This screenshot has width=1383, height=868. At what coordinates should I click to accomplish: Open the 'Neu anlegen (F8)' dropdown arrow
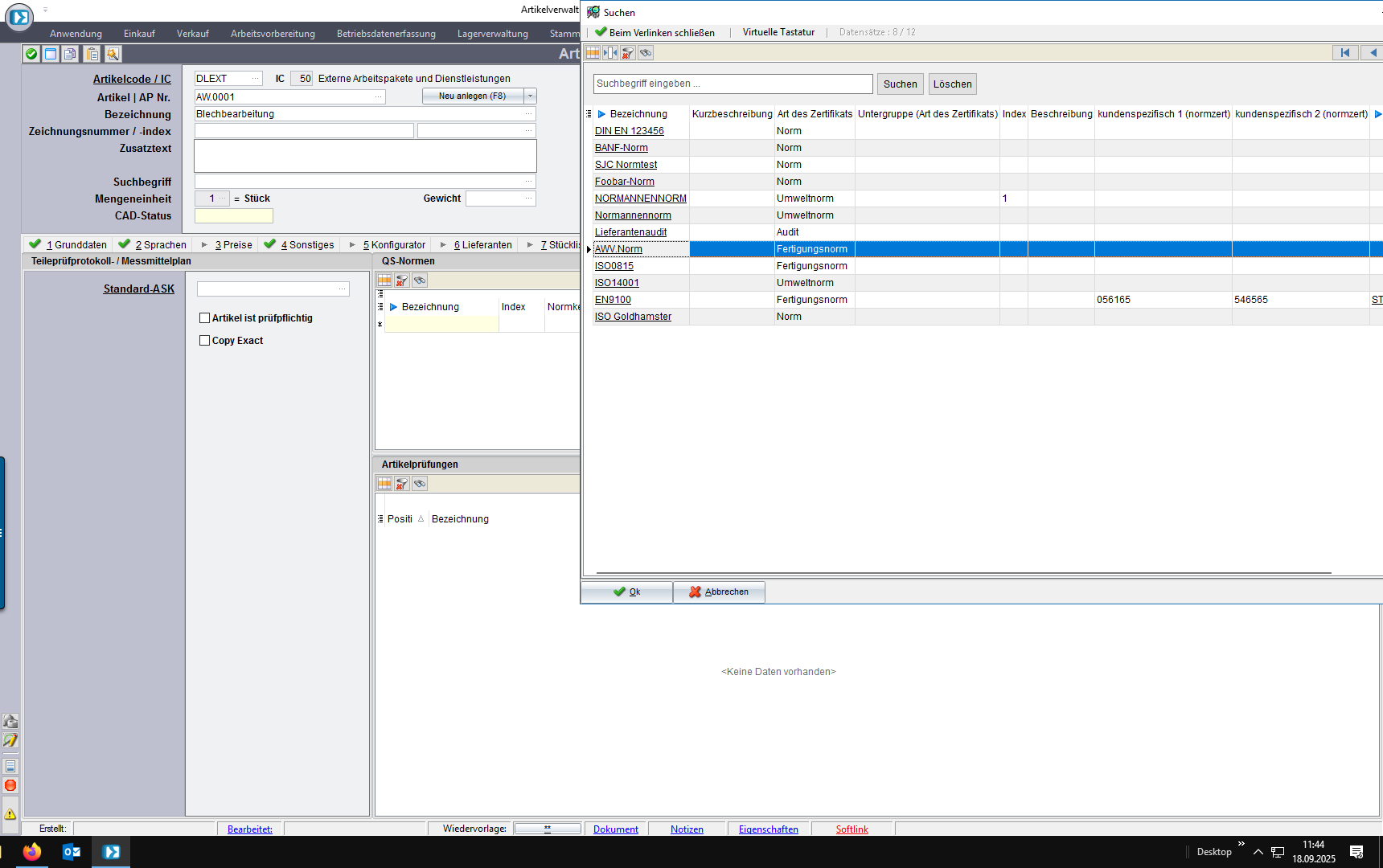[x=530, y=96]
